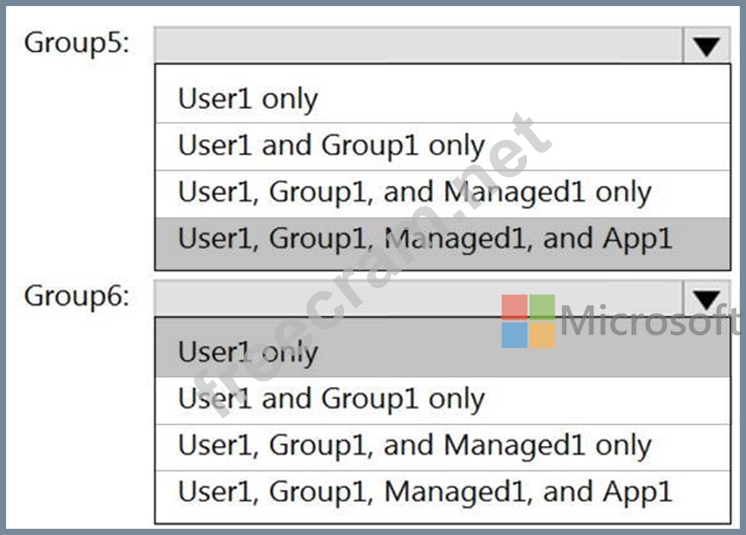
Task: Click the Microsoft wordmark text
Action: point(652,321)
